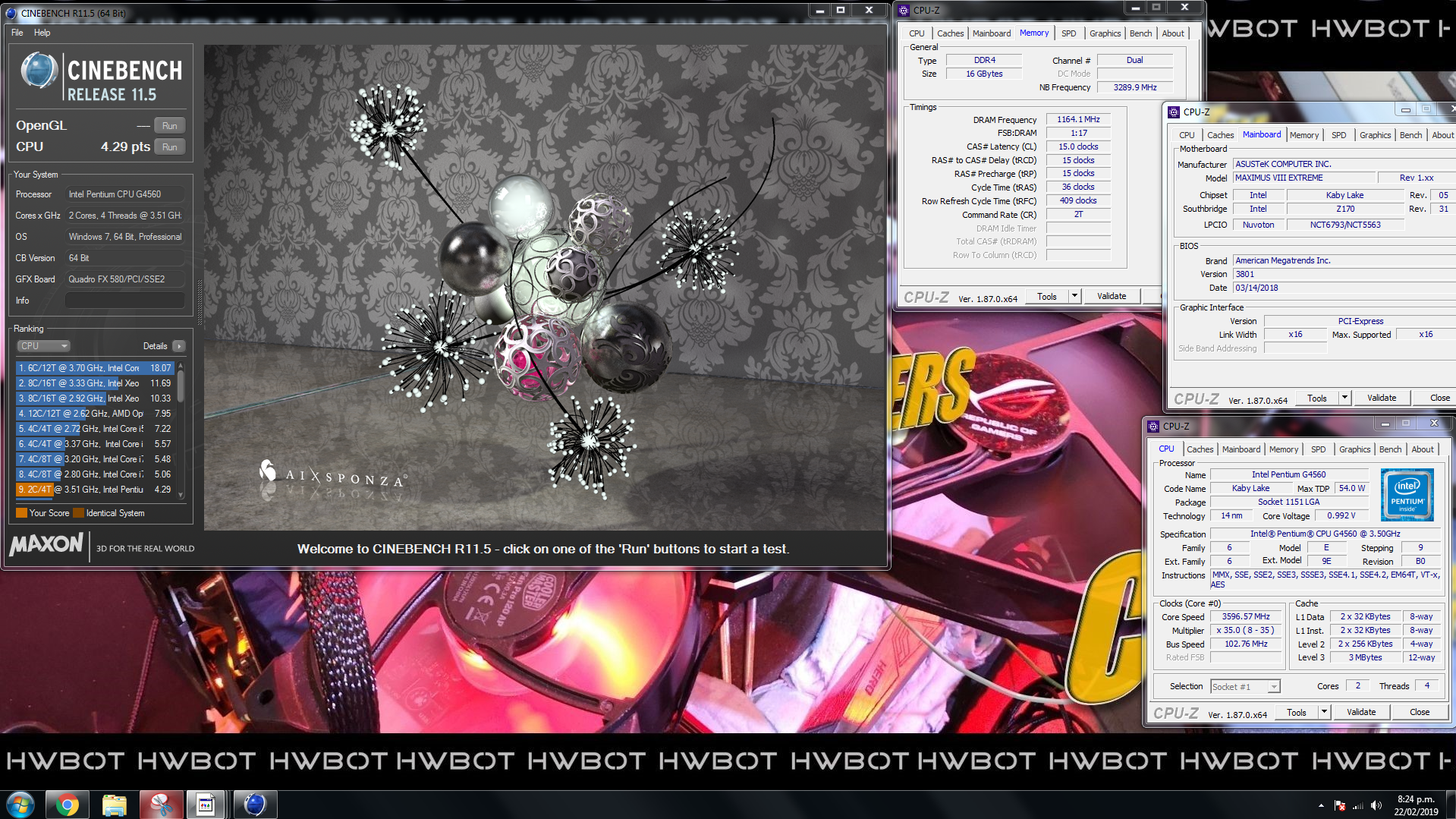
Task: Select ranking entry 12C/12T AMD Opteron
Action: tap(96, 414)
